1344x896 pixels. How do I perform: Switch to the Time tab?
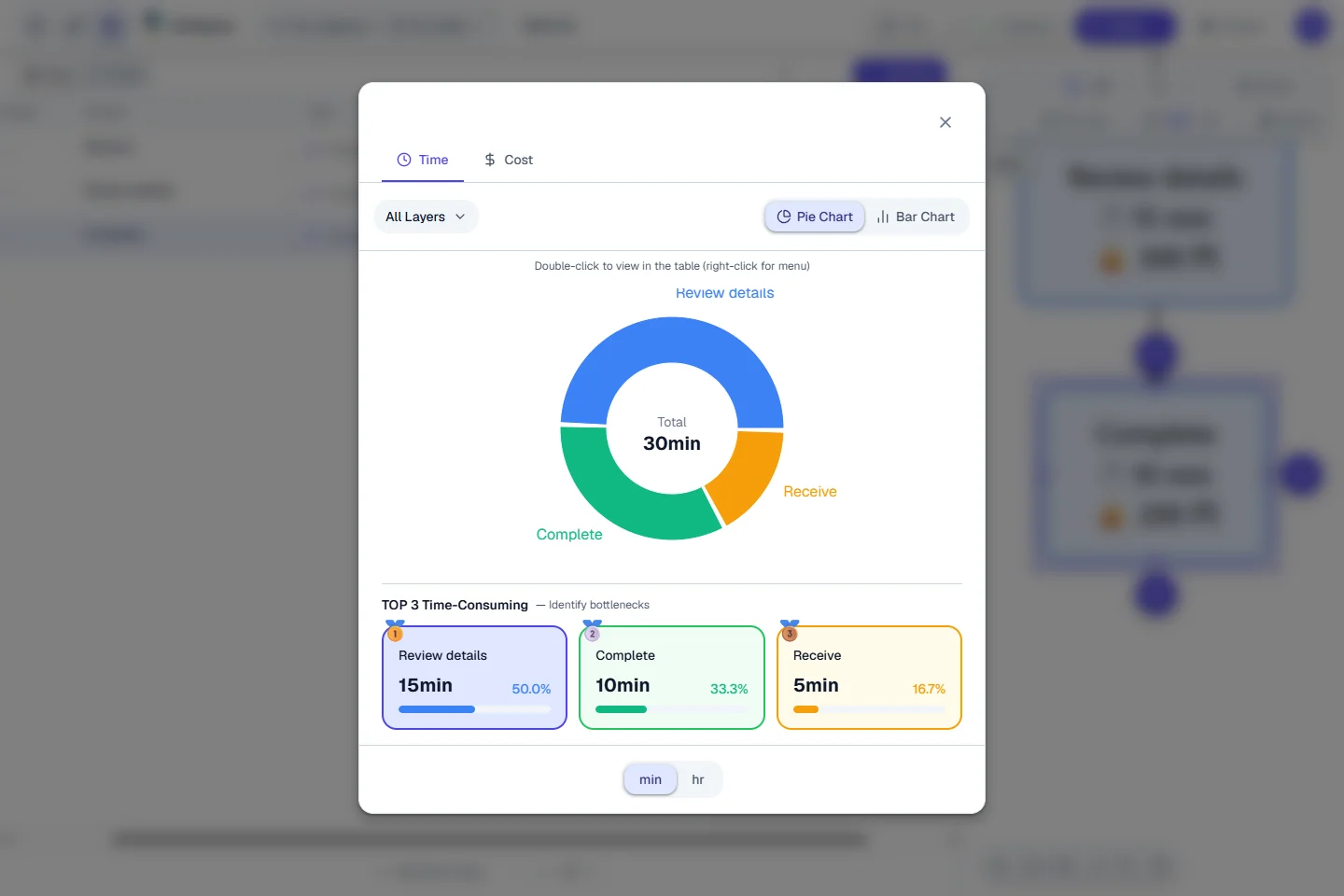(423, 160)
